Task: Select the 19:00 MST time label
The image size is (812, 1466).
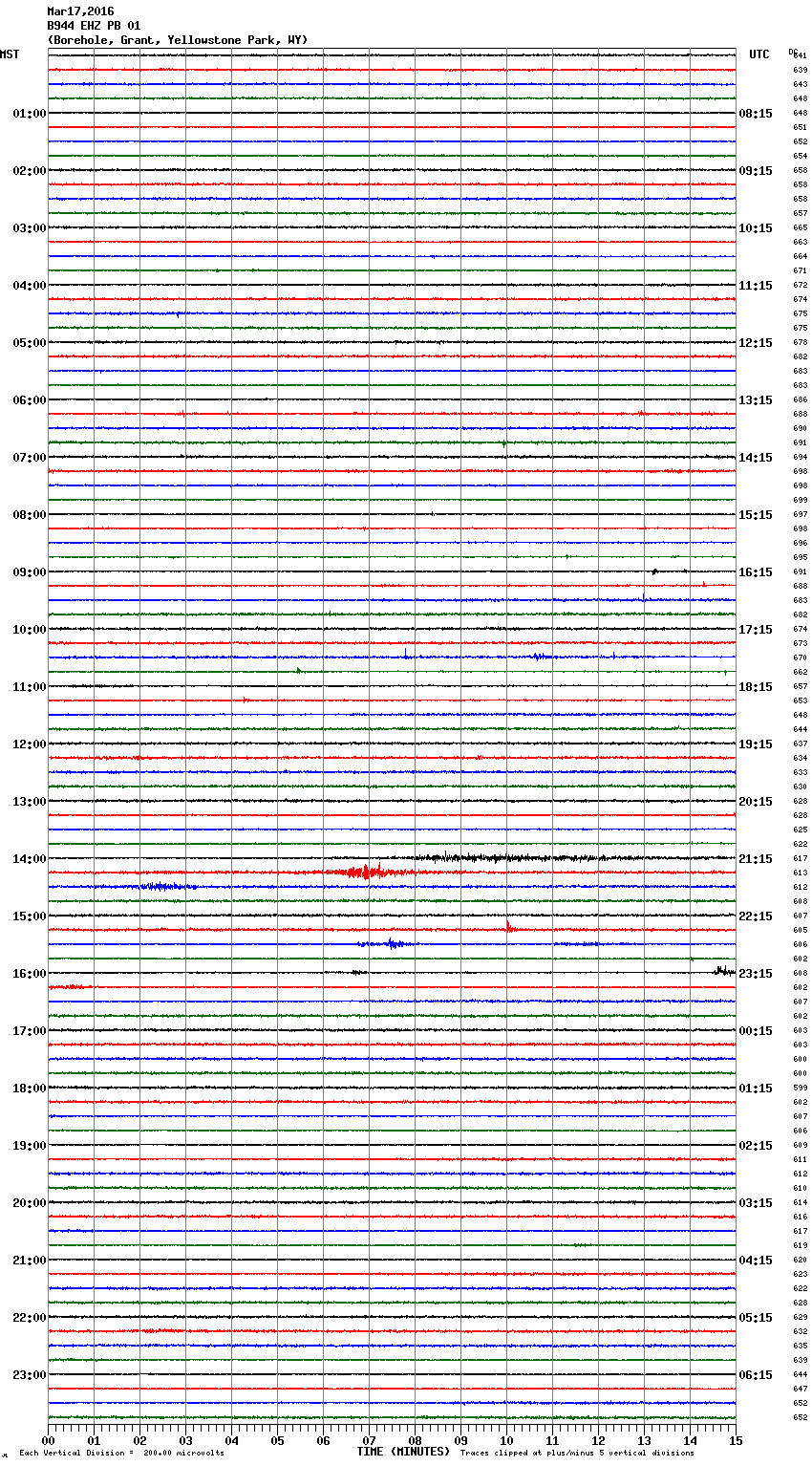Action: pos(30,1146)
